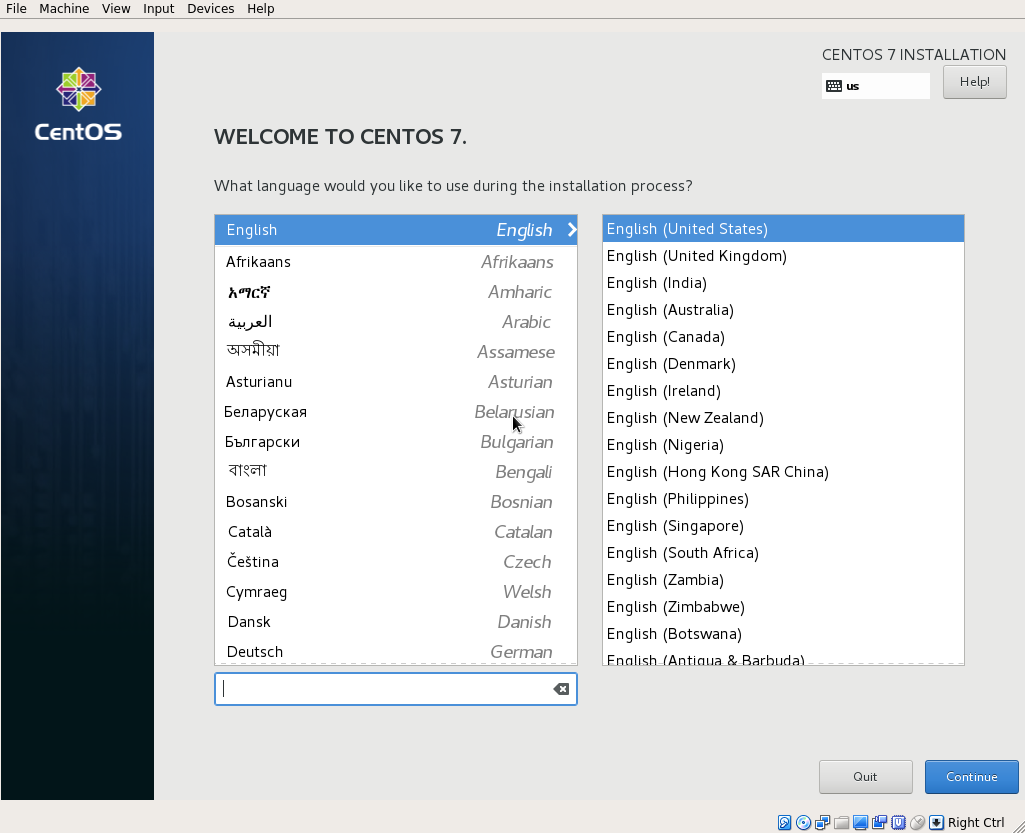Screen dimensions: 1025x833
Task: Open the Machine menu
Action: 63,8
